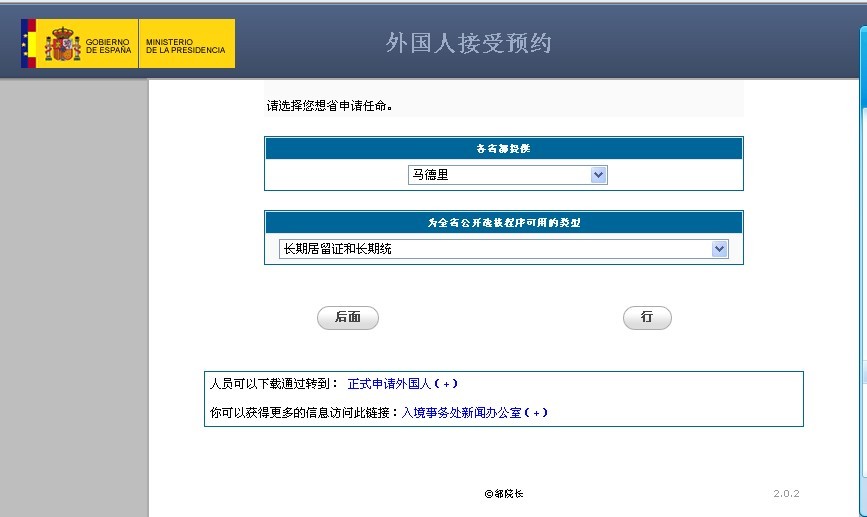Open the 入境事务处新闻办公室 (+) link
This screenshot has width=867, height=517.
coord(474,412)
